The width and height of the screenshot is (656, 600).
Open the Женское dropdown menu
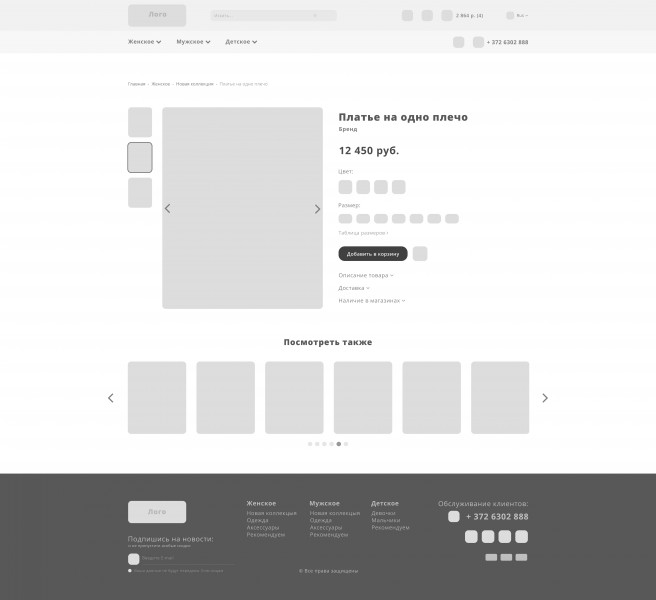tap(144, 42)
